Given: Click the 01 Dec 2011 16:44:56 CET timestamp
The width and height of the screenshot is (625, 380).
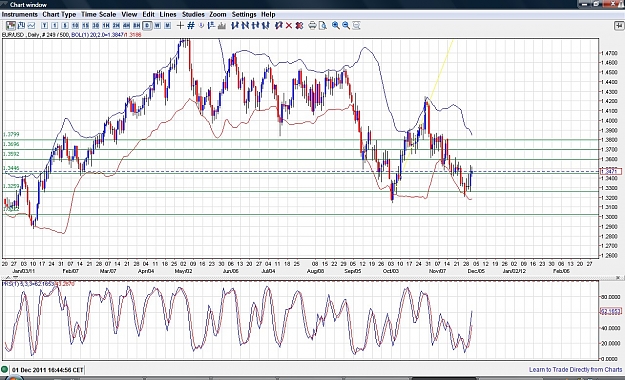Looking at the screenshot, I should [x=47, y=370].
